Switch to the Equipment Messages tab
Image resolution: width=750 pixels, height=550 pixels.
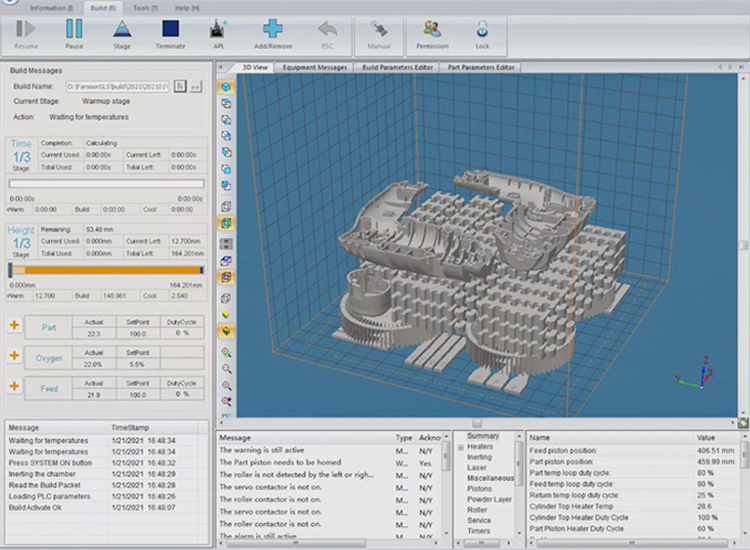click(x=315, y=67)
